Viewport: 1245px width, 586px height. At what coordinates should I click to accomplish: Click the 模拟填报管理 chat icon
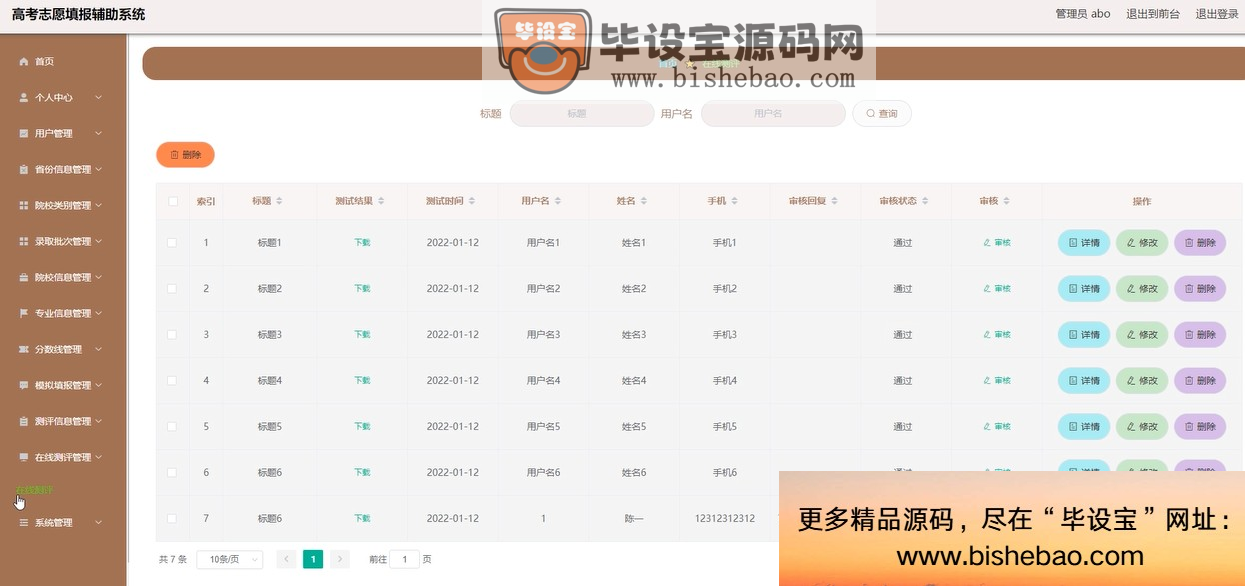click(24, 386)
